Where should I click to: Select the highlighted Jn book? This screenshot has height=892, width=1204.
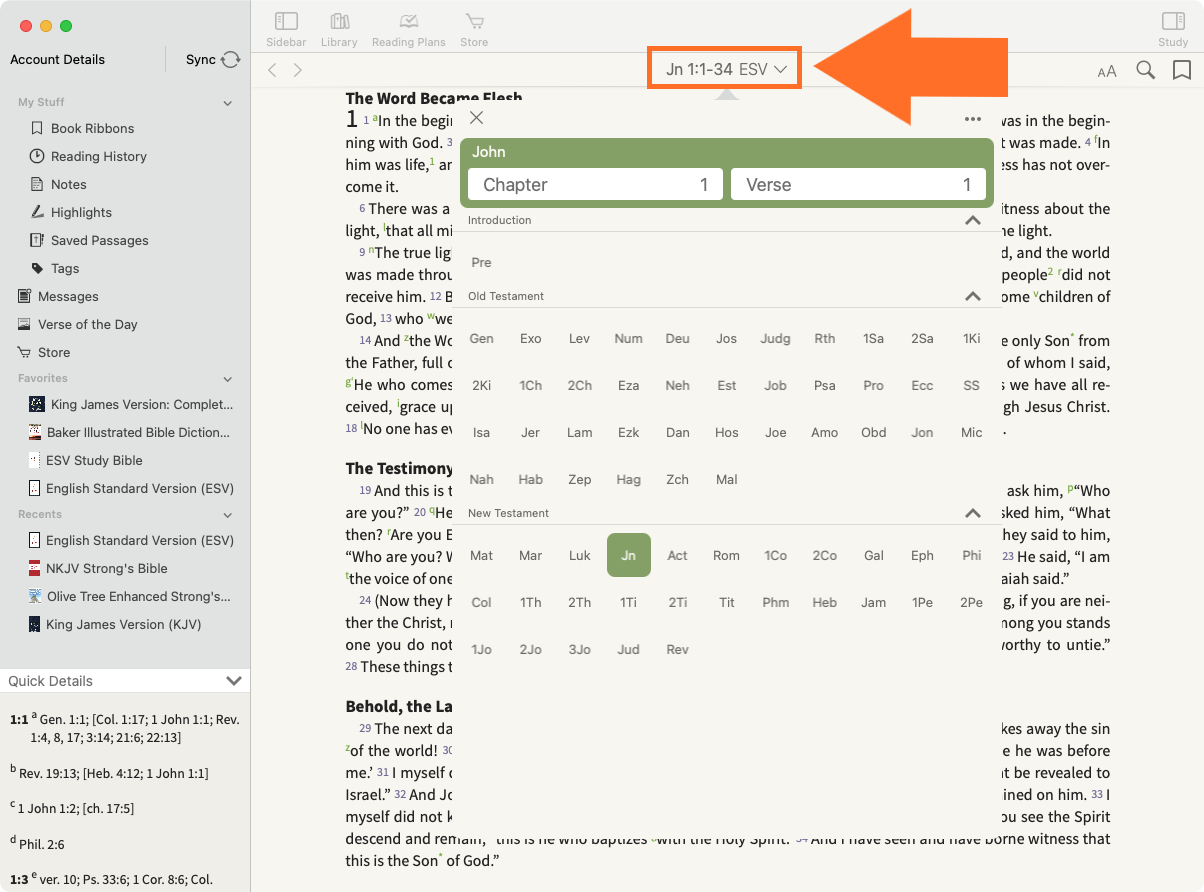tap(628, 555)
